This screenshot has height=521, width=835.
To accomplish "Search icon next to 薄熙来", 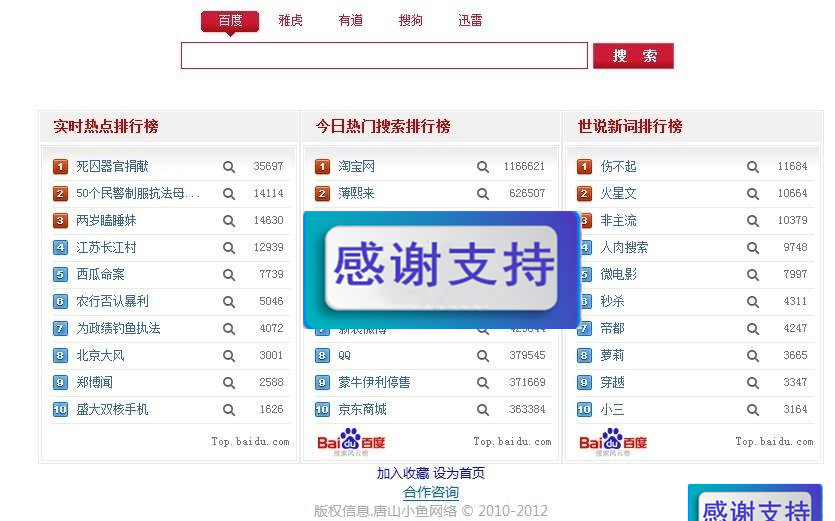I will (483, 194).
